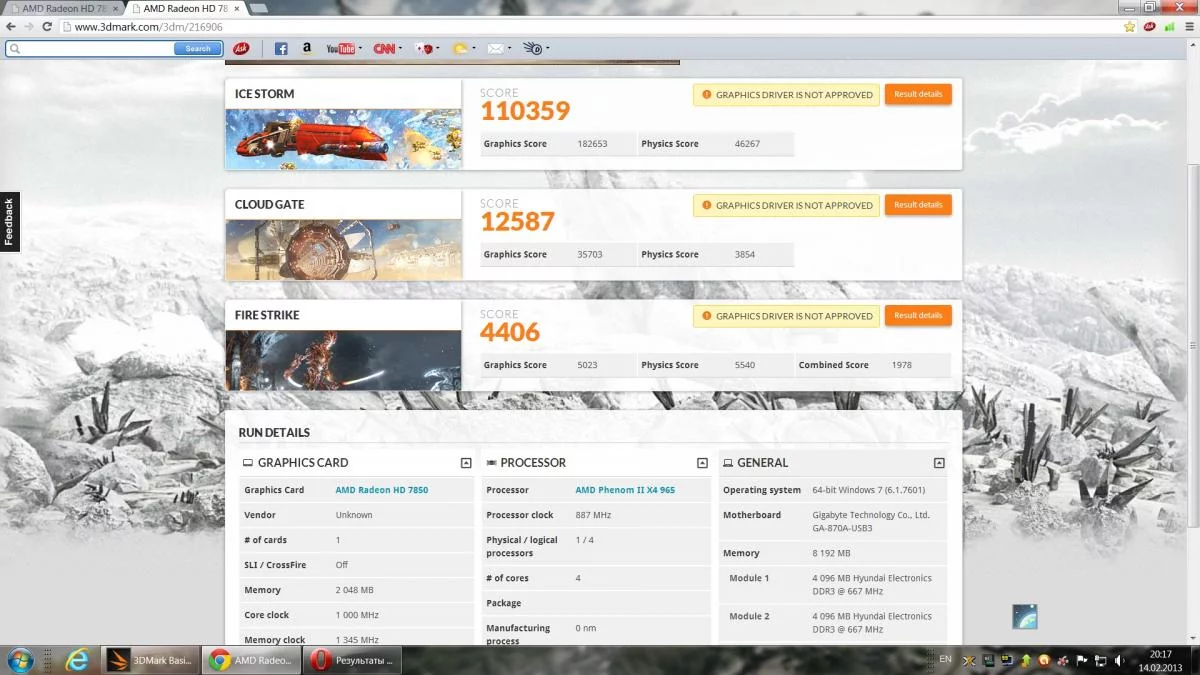Open a new browser tab
Image resolution: width=1200 pixels, height=675 pixels.
pos(258,8)
